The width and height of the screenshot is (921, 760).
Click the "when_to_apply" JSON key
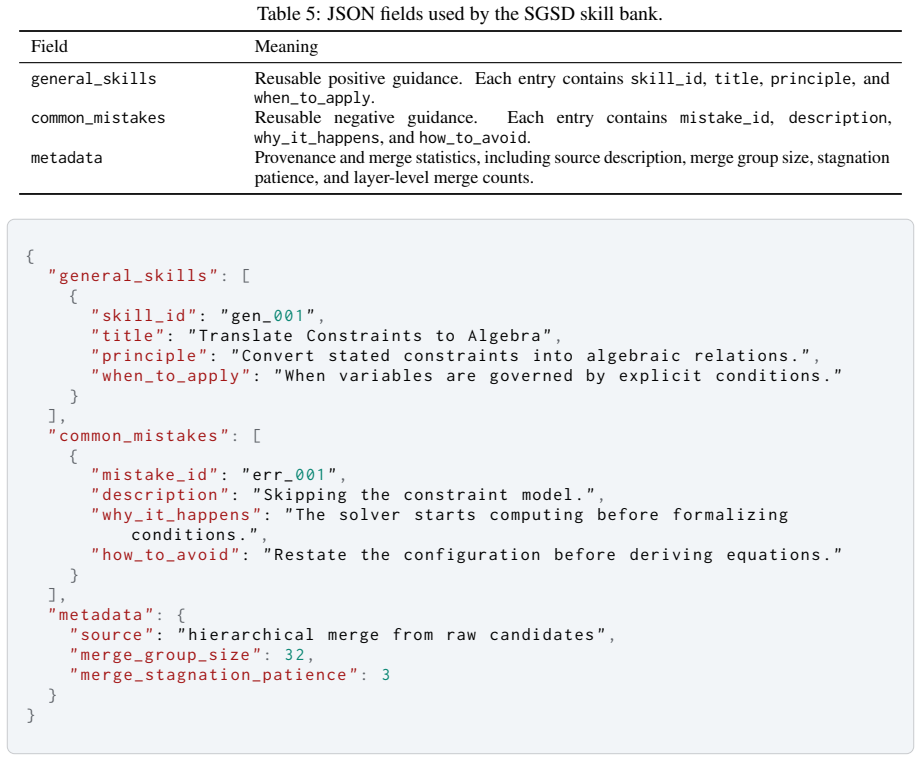click(171, 376)
